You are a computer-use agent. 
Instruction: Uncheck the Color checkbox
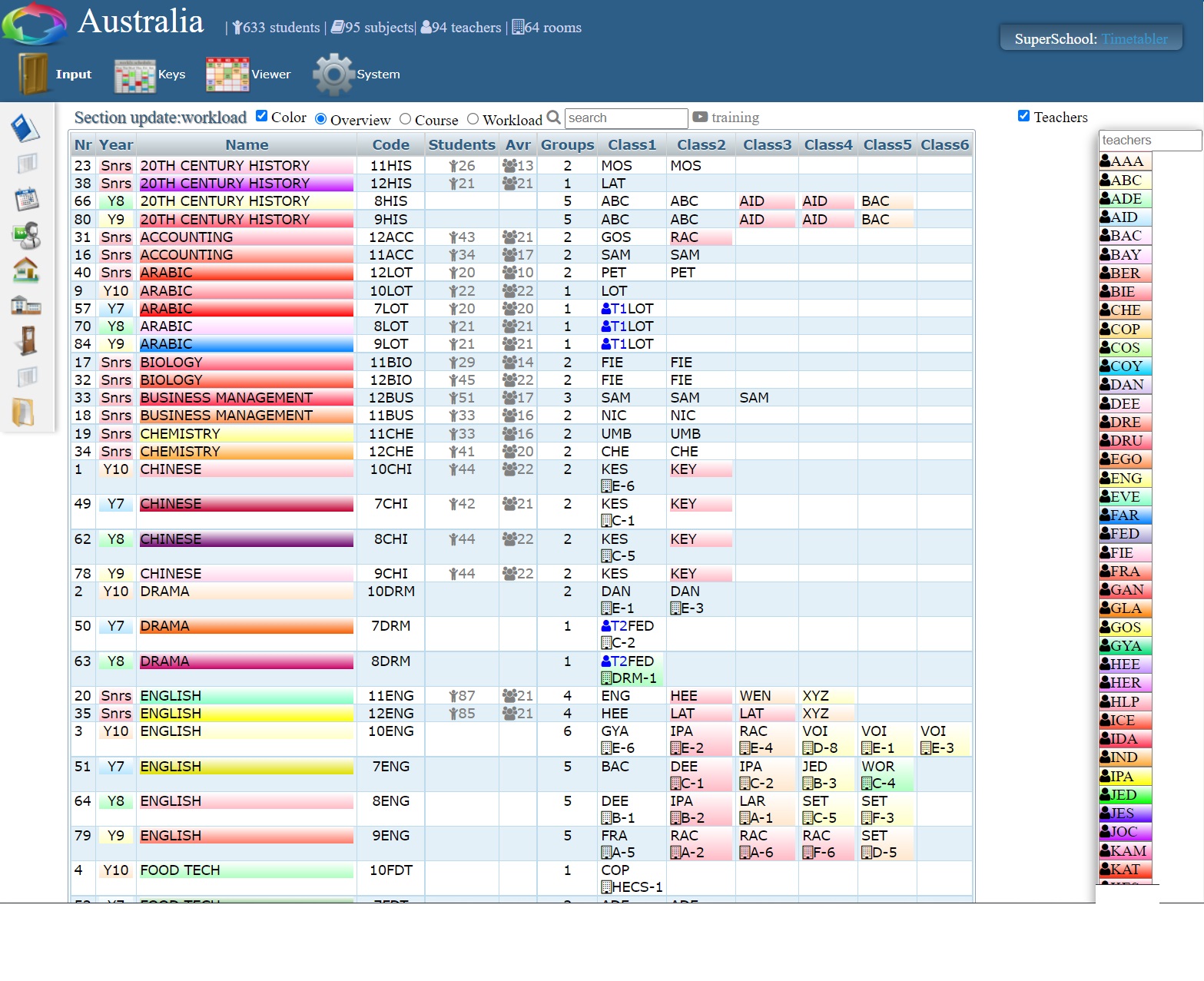point(262,116)
